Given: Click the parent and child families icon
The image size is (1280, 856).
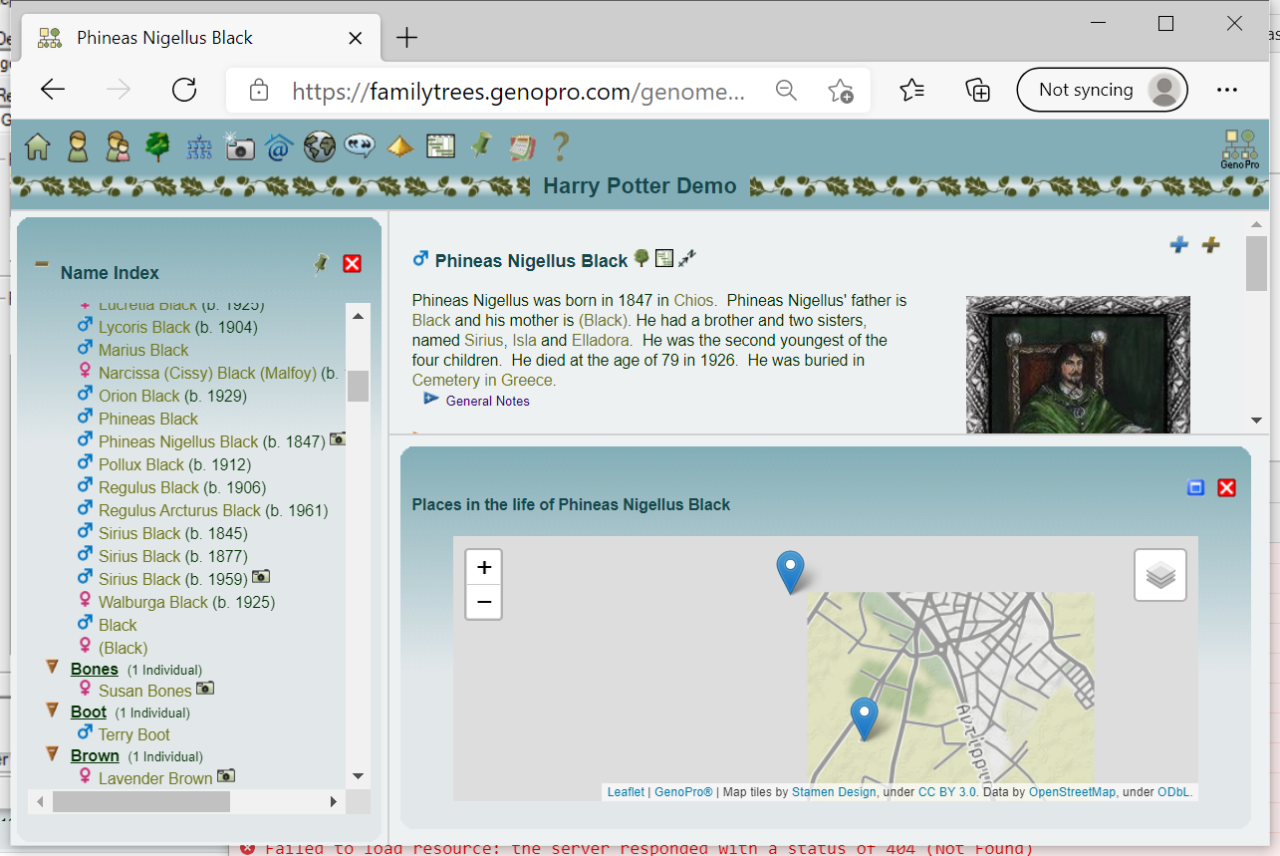Looking at the screenshot, I should tap(118, 147).
